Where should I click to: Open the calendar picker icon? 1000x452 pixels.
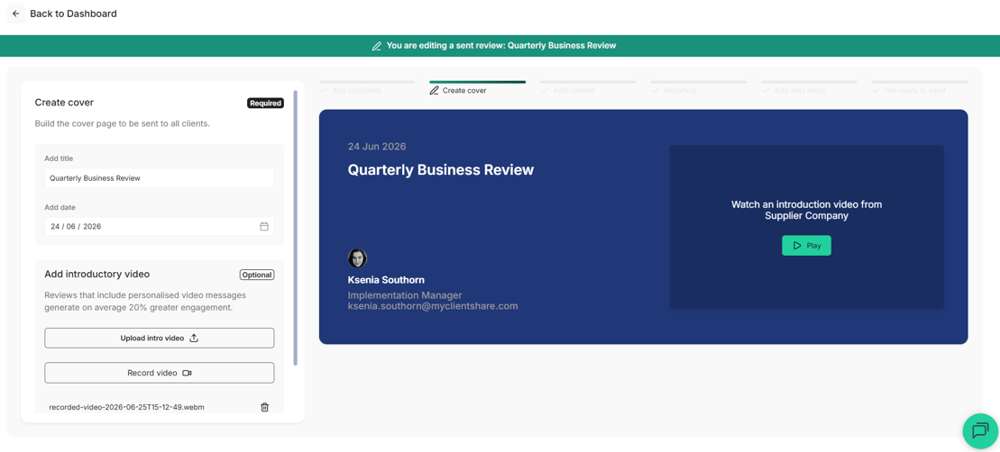pyautogui.click(x=264, y=226)
